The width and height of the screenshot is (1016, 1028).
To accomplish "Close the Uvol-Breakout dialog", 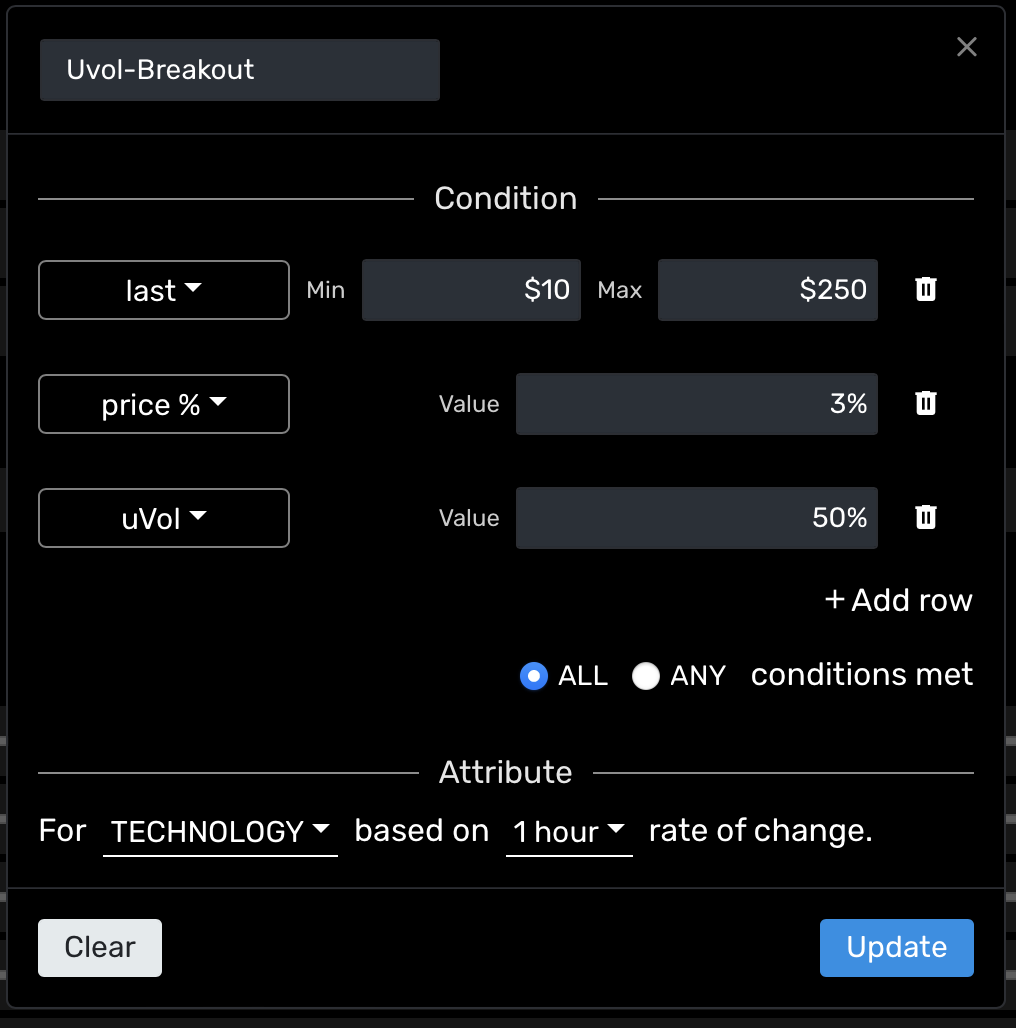I will (966, 47).
